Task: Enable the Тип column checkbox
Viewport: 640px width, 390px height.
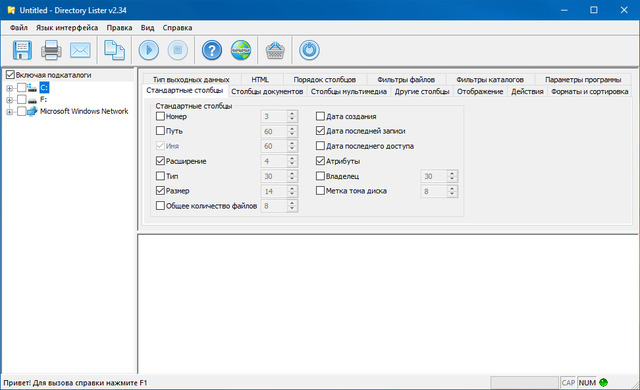Action: [160, 176]
